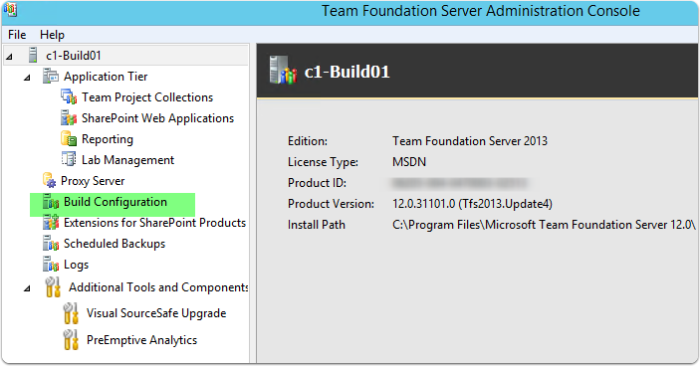The width and height of the screenshot is (700, 366).
Task: Click the Proxy Server icon
Action: coord(49,180)
